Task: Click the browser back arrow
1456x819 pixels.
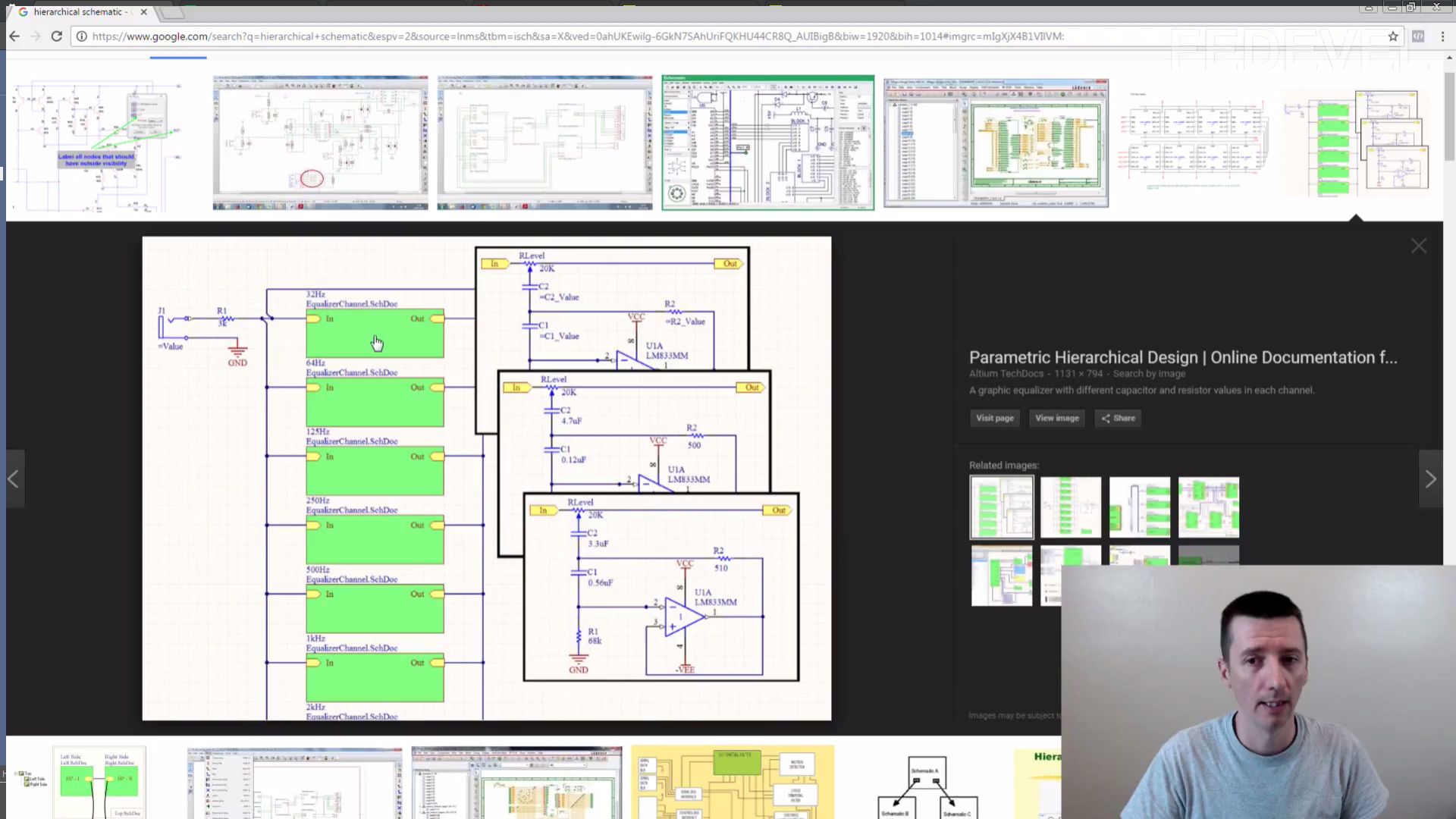Action: (x=14, y=36)
